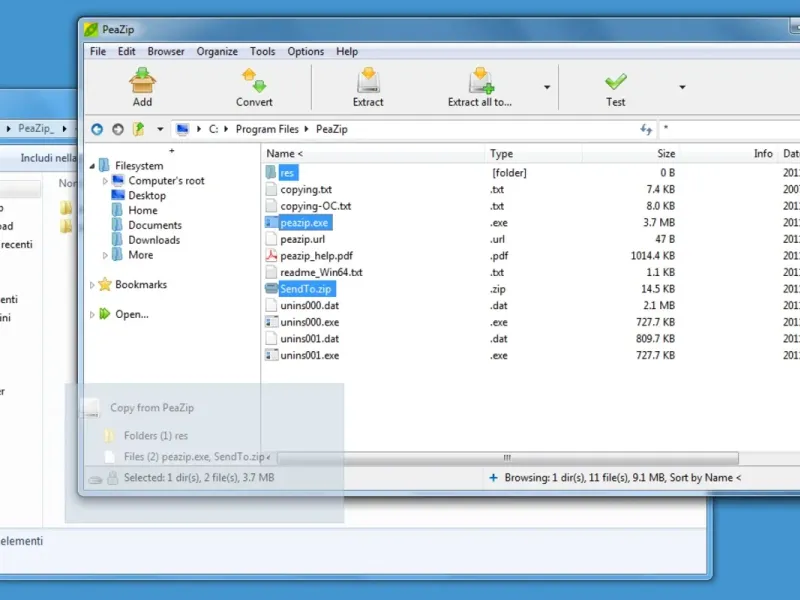This screenshot has height=600, width=800.
Task: Open the Organize menu
Action: [x=217, y=52]
